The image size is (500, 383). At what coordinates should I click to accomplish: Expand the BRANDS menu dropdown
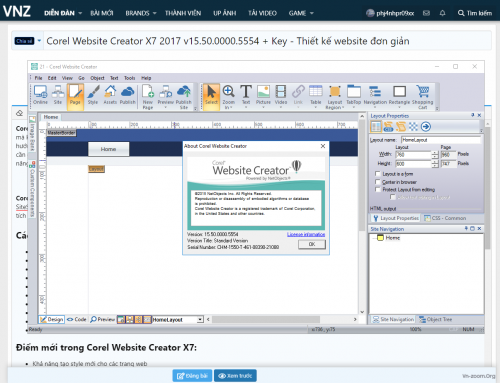pyautogui.click(x=154, y=13)
